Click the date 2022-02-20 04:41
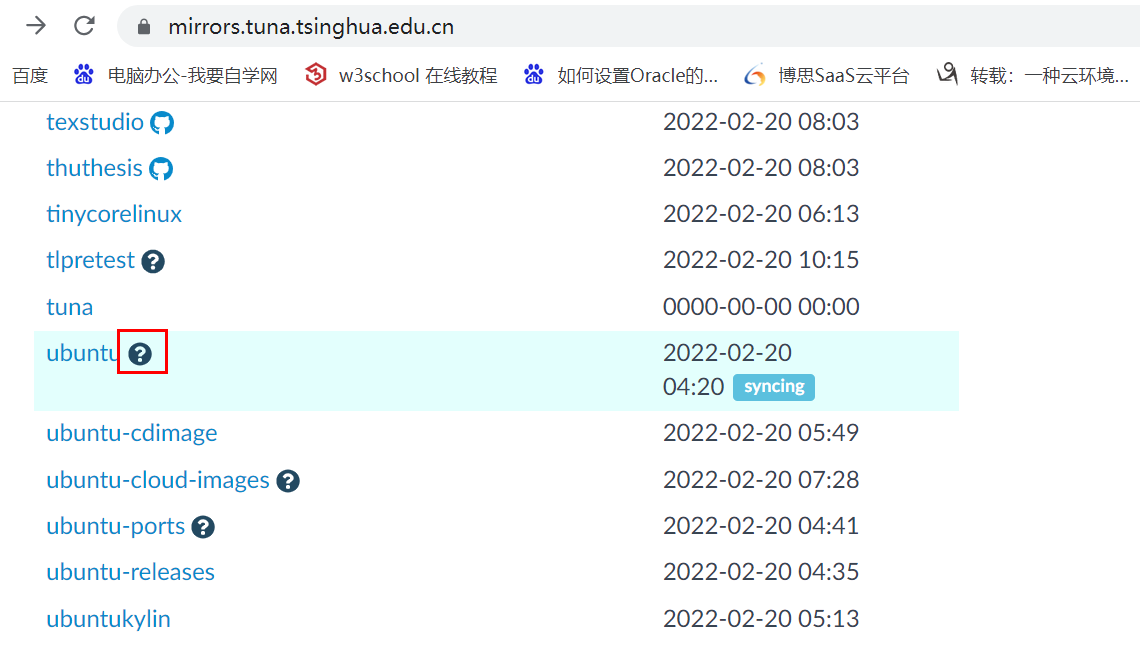The image size is (1140, 650). (x=761, y=526)
